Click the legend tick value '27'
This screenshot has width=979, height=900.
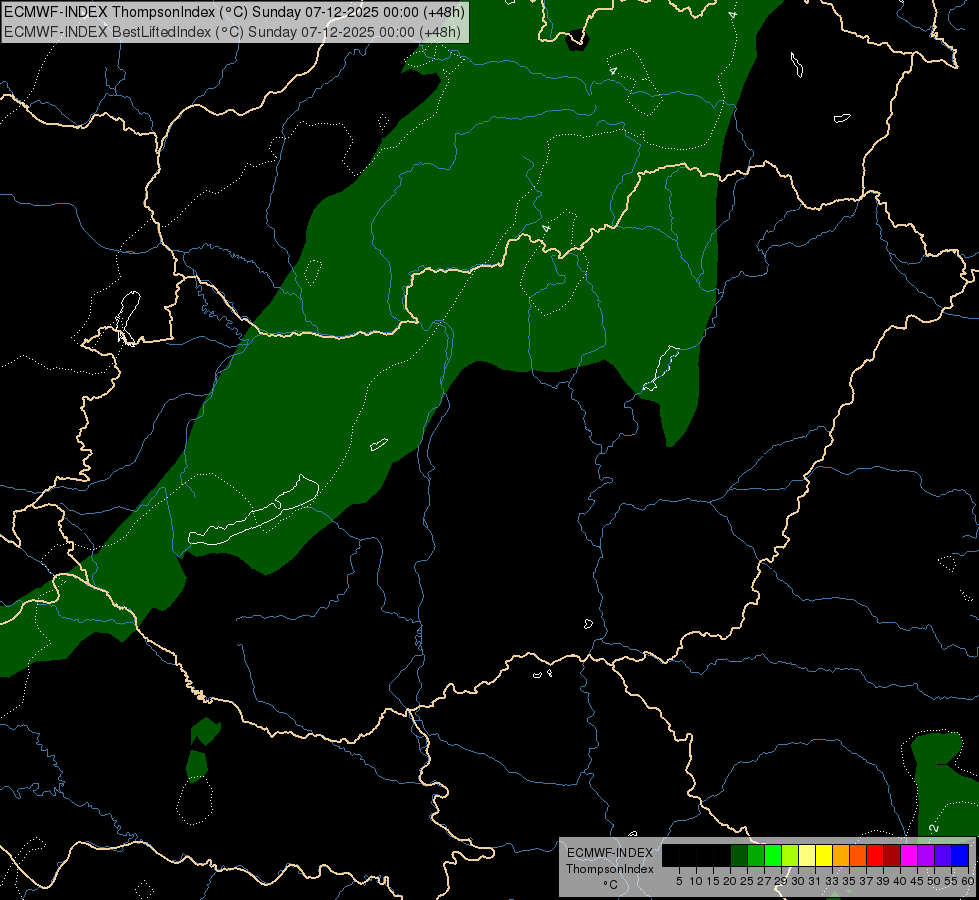[x=764, y=881]
